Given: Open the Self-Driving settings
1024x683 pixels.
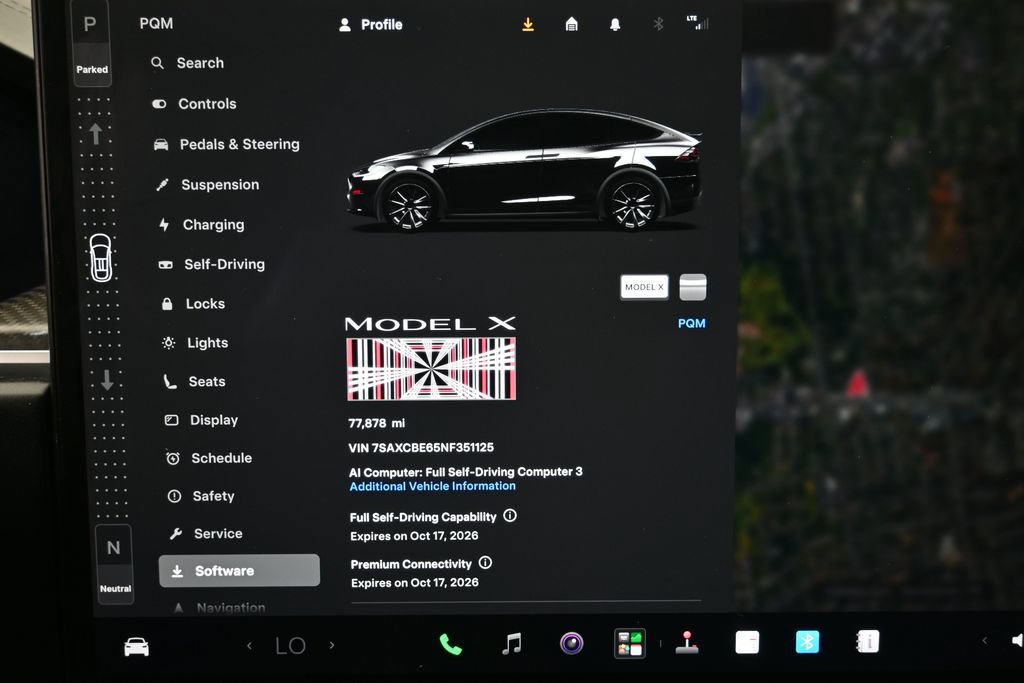Looking at the screenshot, I should coord(212,264).
